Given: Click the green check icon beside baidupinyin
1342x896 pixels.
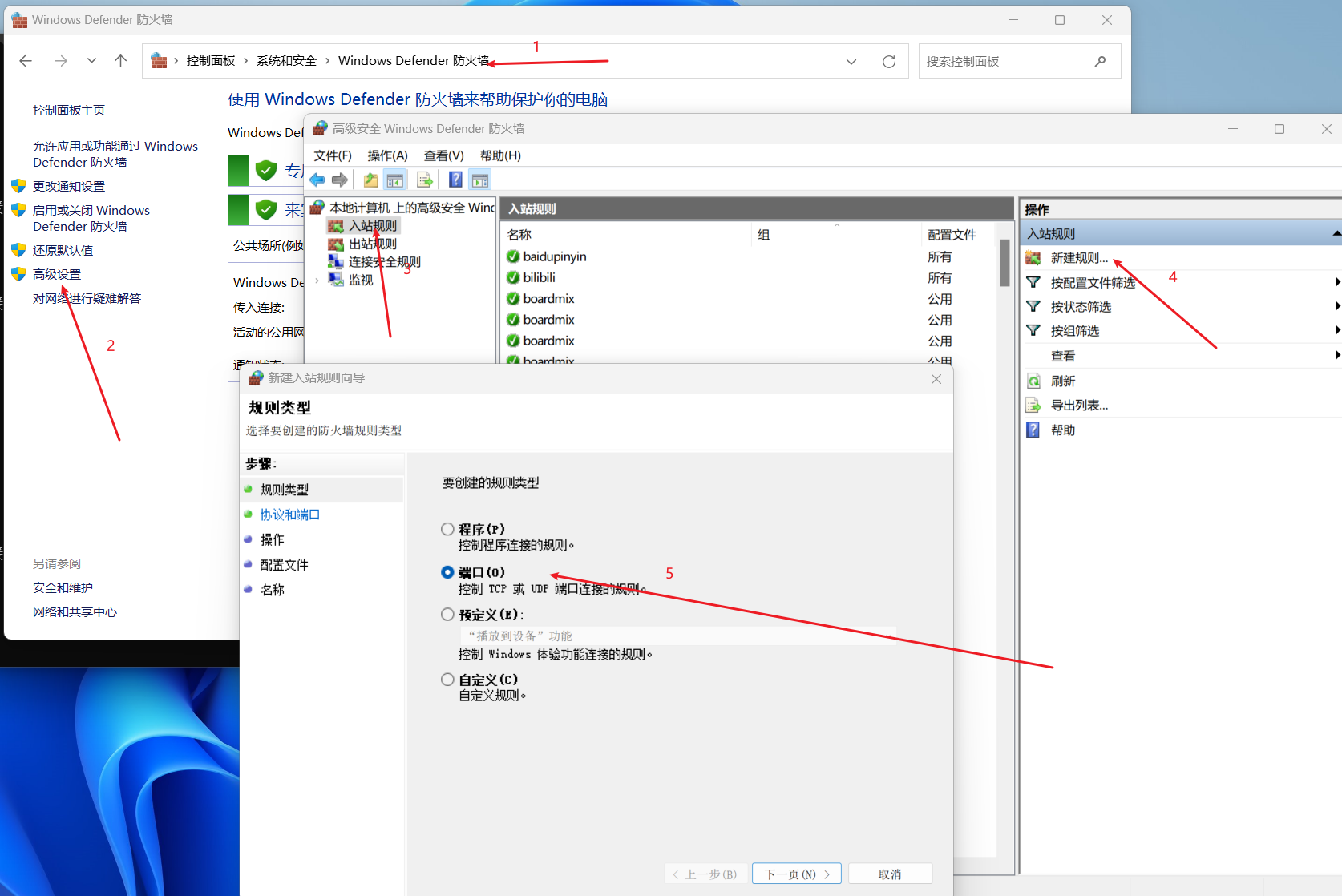Looking at the screenshot, I should [513, 256].
